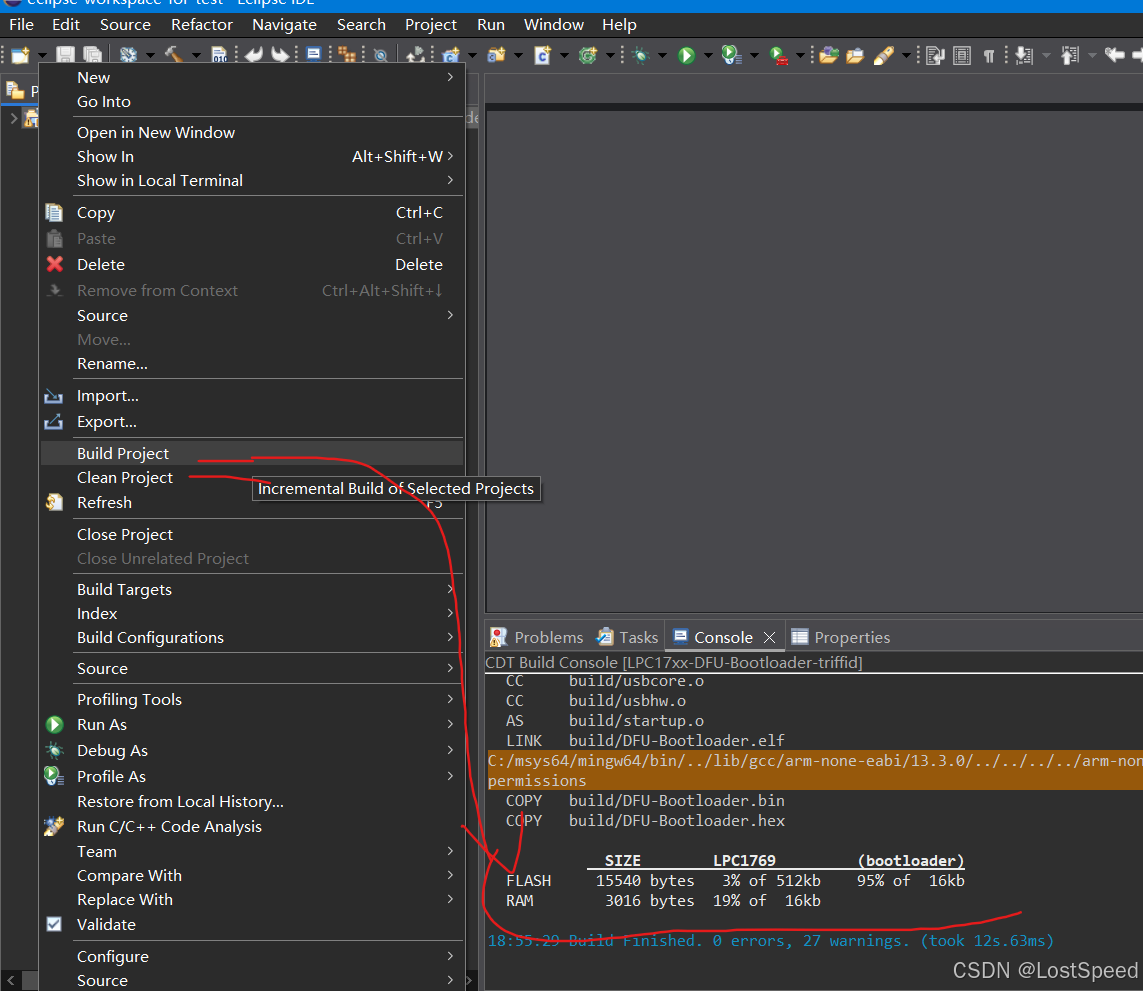Switch to the Problems tab

[x=537, y=637]
